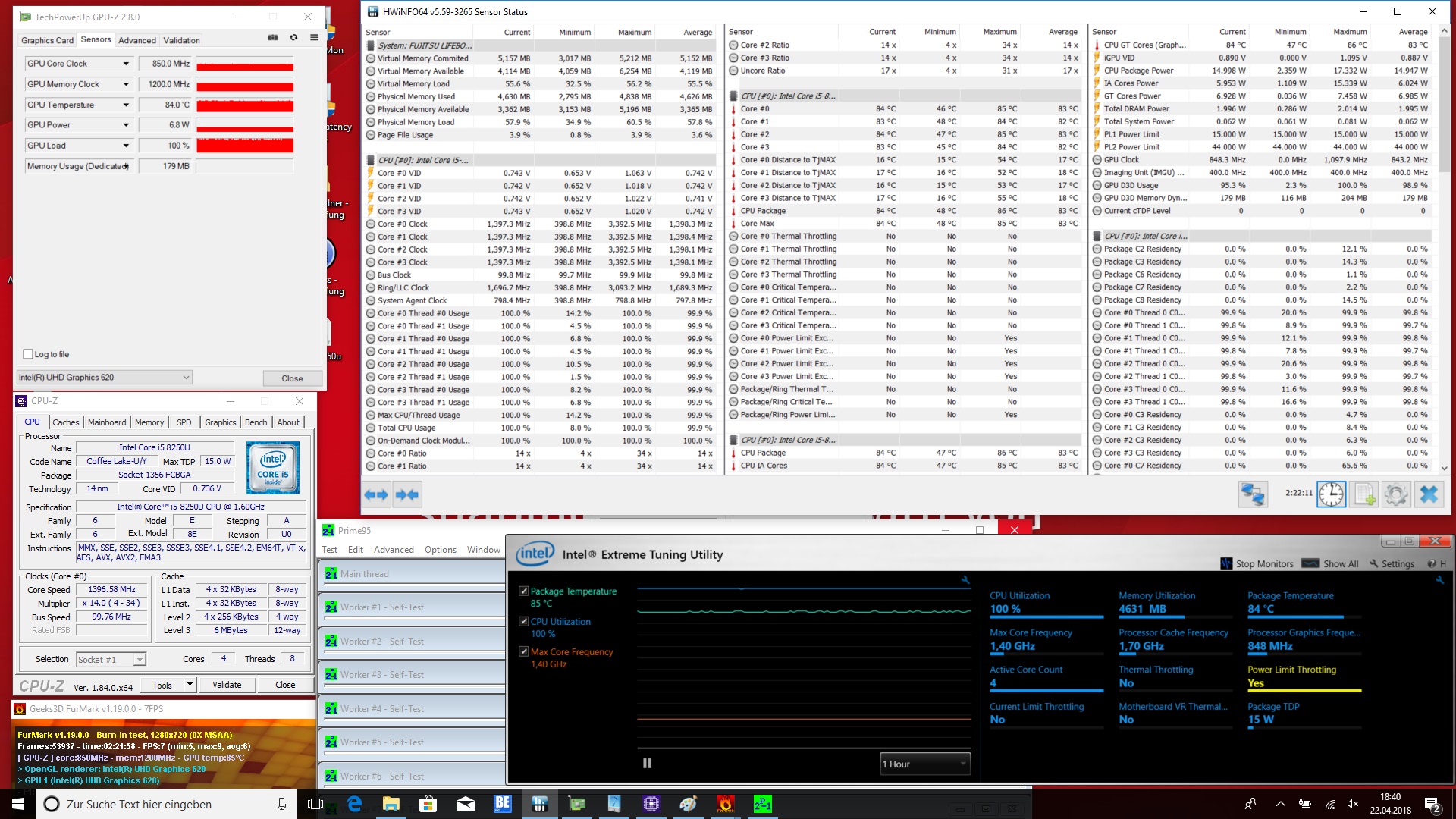The height and width of the screenshot is (819, 1456).
Task: Enable the Log to file checkbox
Action: click(x=28, y=354)
